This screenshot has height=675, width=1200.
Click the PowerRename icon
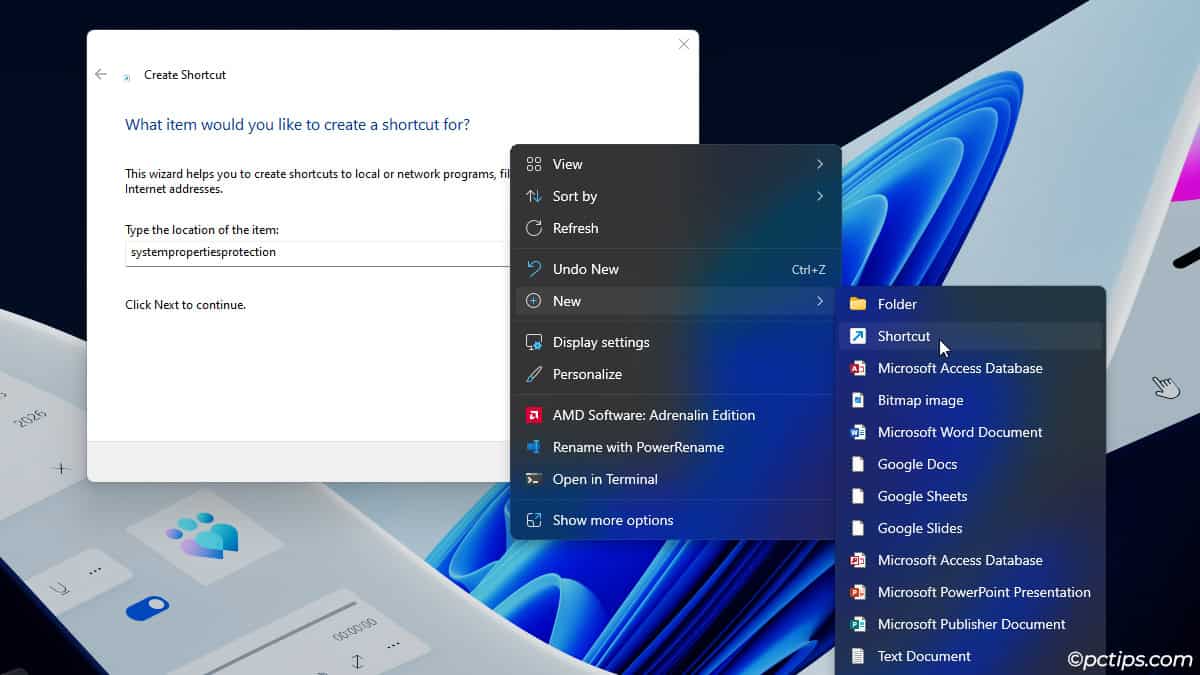[534, 447]
